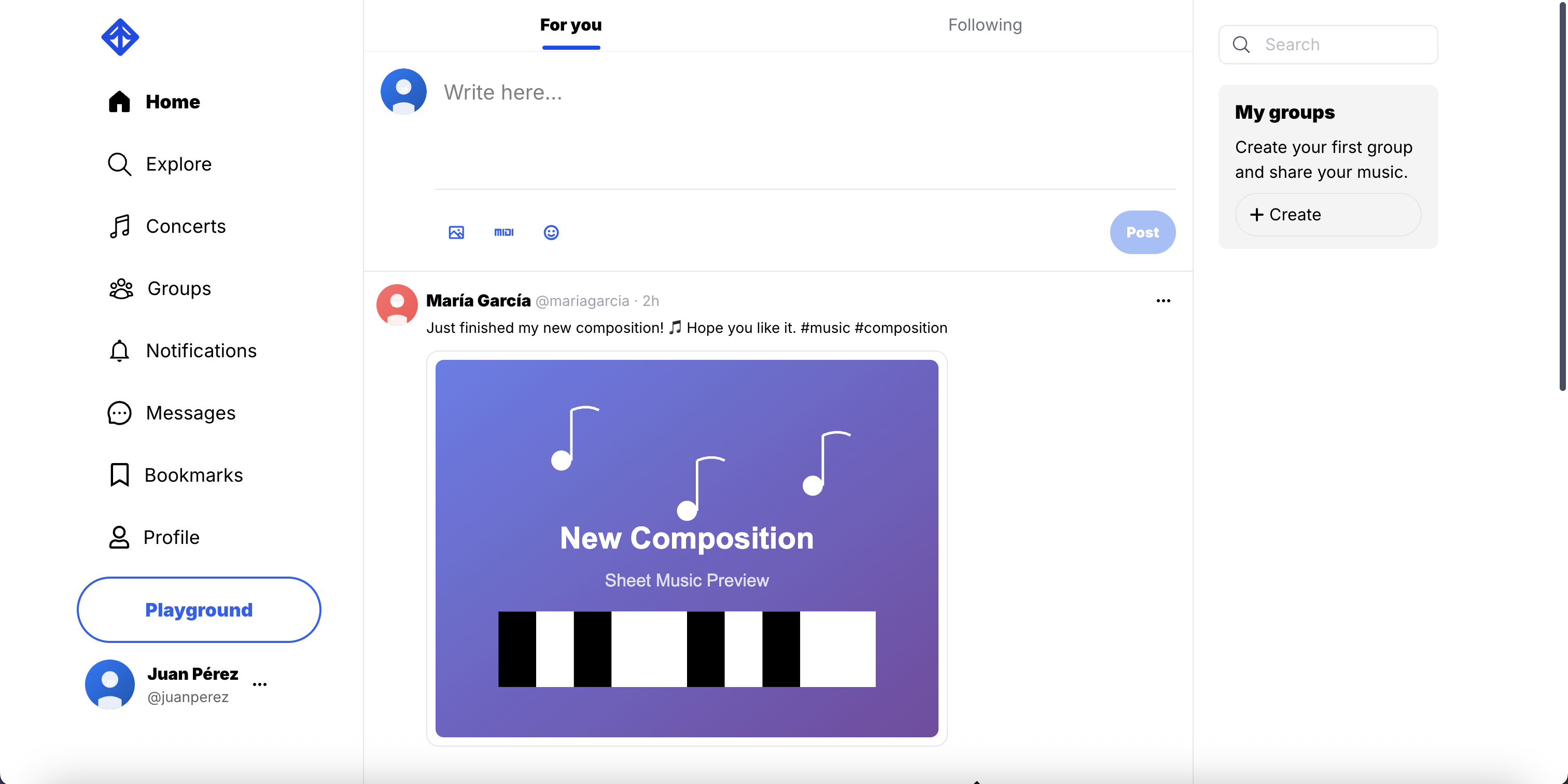Select the For you tab
This screenshot has height=784, width=1568.
coord(570,25)
